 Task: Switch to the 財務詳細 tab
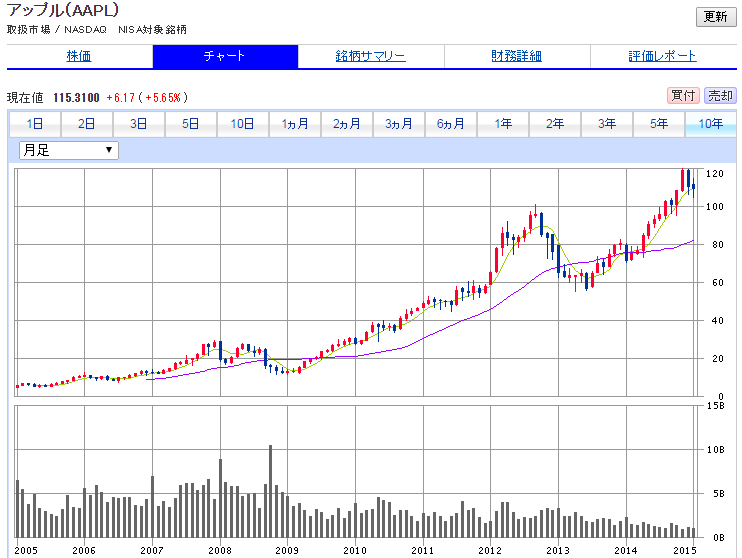pyautogui.click(x=516, y=56)
